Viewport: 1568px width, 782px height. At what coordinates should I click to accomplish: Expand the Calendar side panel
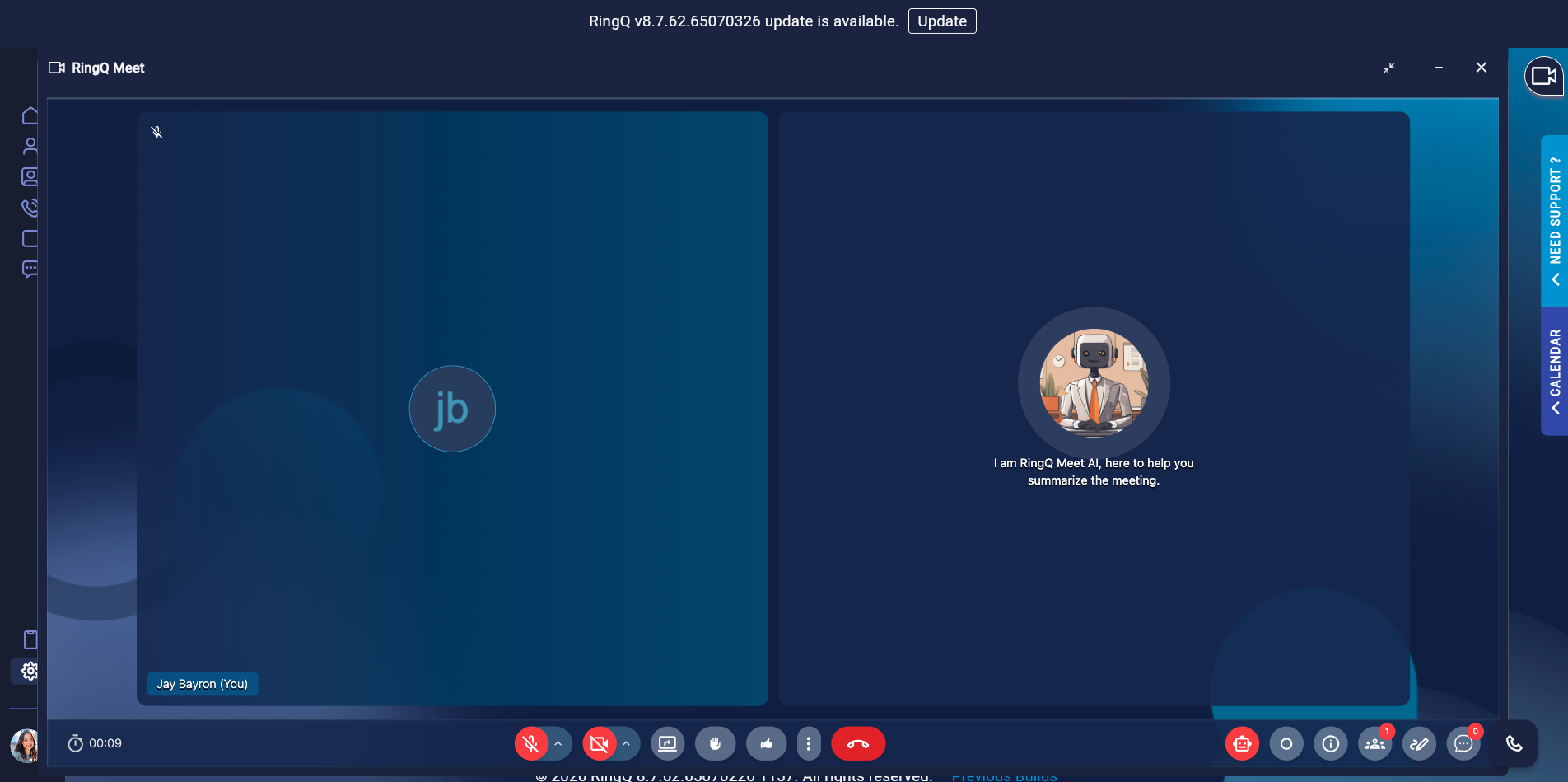tap(1554, 372)
